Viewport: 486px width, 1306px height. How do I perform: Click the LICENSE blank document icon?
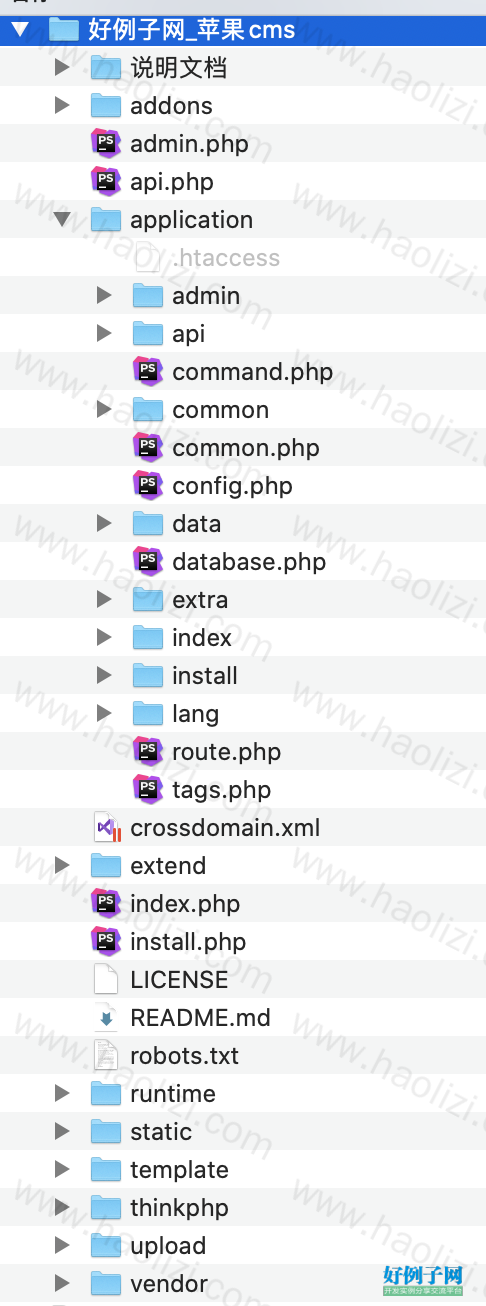106,980
